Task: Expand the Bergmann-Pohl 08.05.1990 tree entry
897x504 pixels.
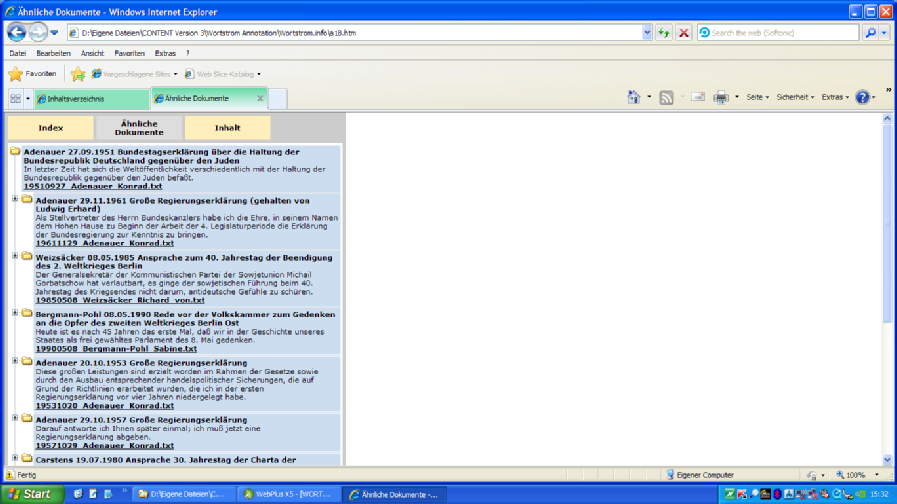Action: (x=15, y=313)
